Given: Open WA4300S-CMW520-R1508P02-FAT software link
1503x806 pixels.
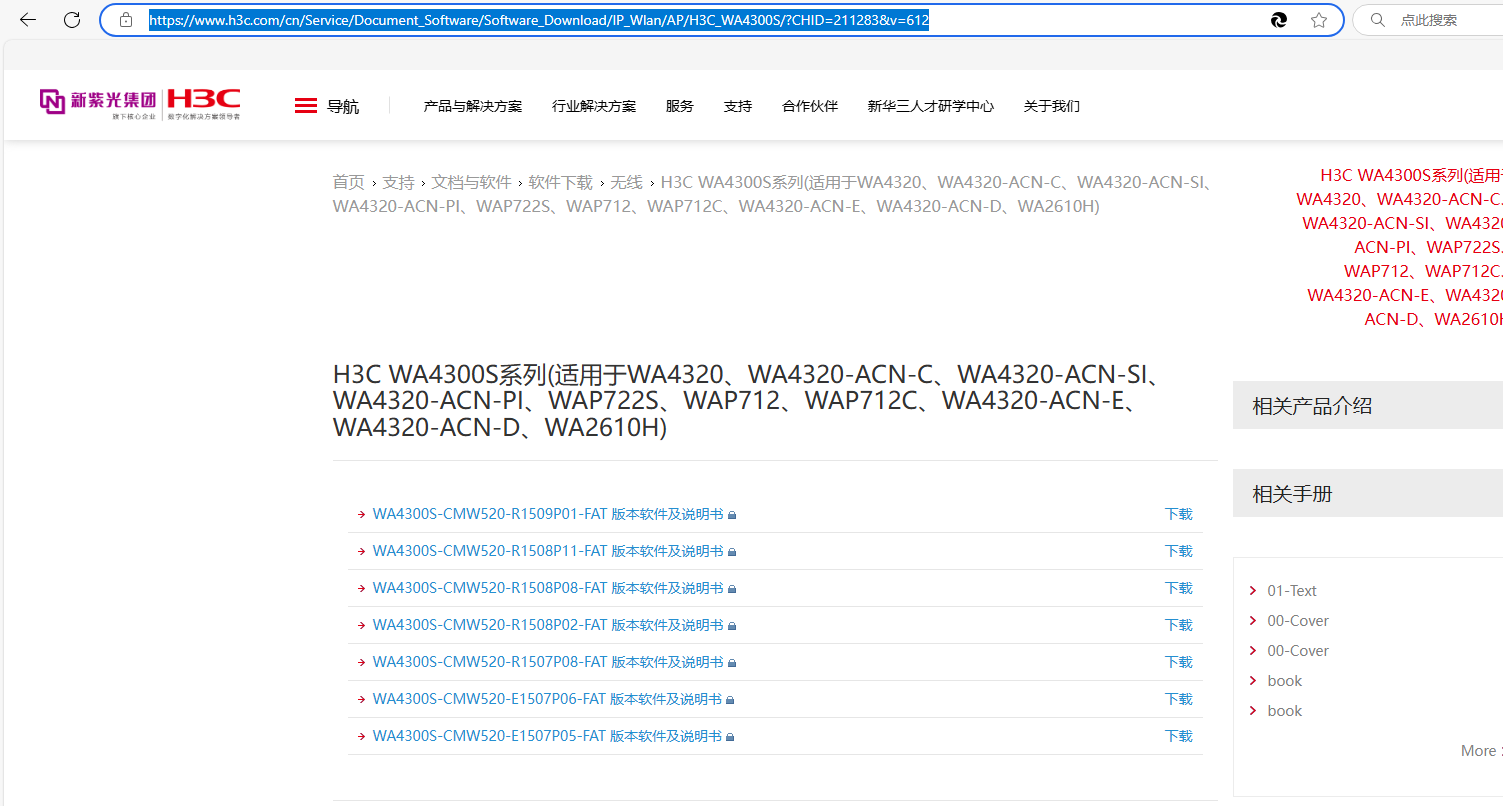Looking at the screenshot, I should click(x=548, y=625).
